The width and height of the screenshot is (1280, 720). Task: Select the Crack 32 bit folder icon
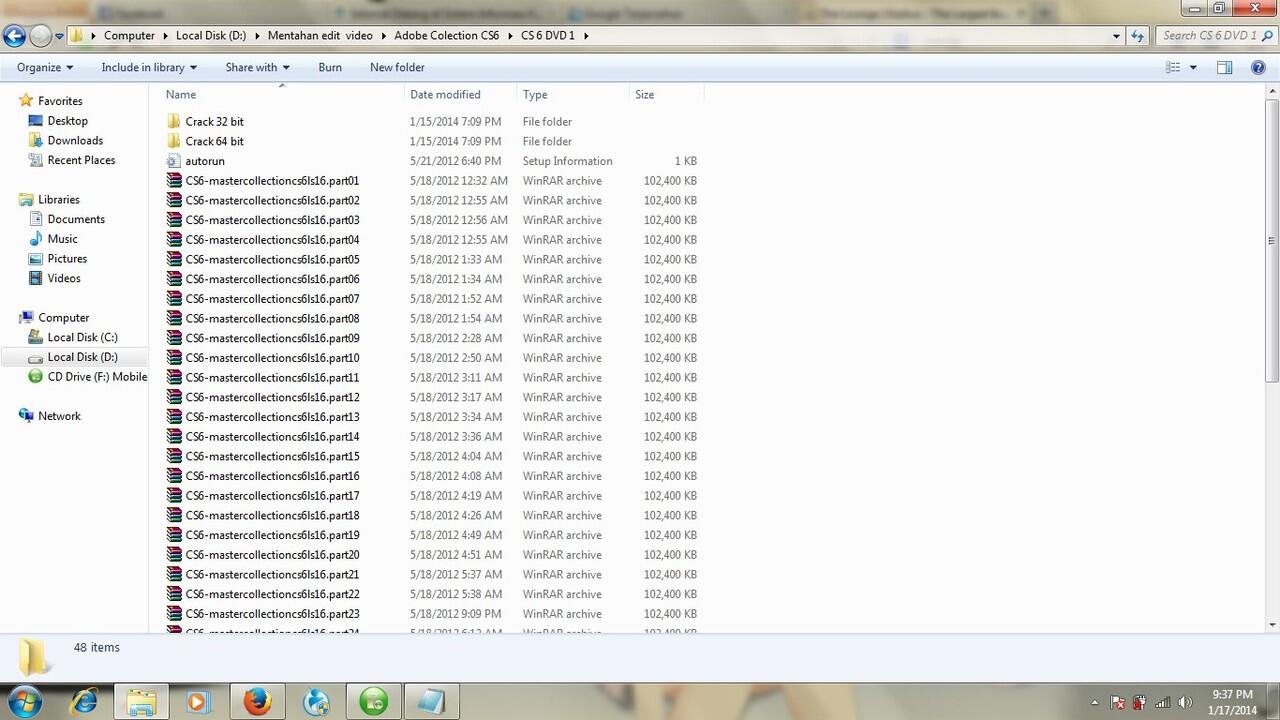174,121
